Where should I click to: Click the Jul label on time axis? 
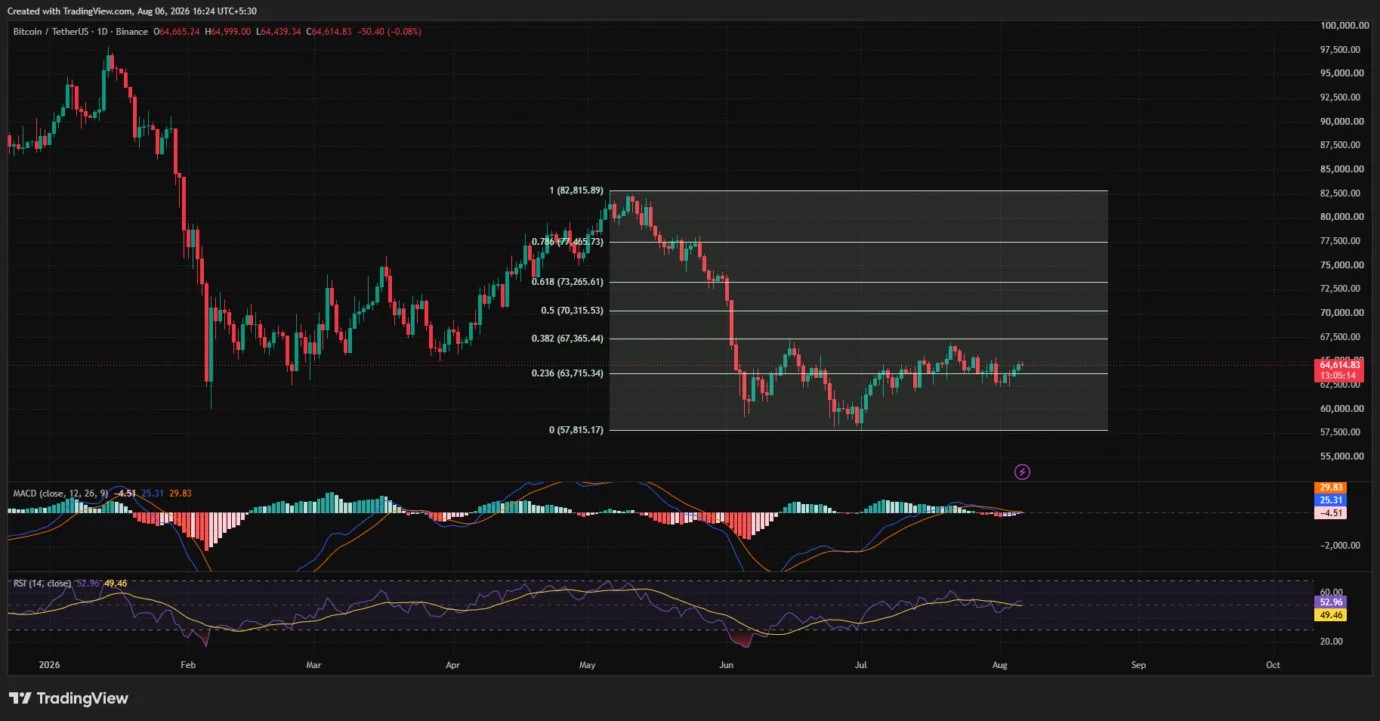pyautogui.click(x=861, y=664)
